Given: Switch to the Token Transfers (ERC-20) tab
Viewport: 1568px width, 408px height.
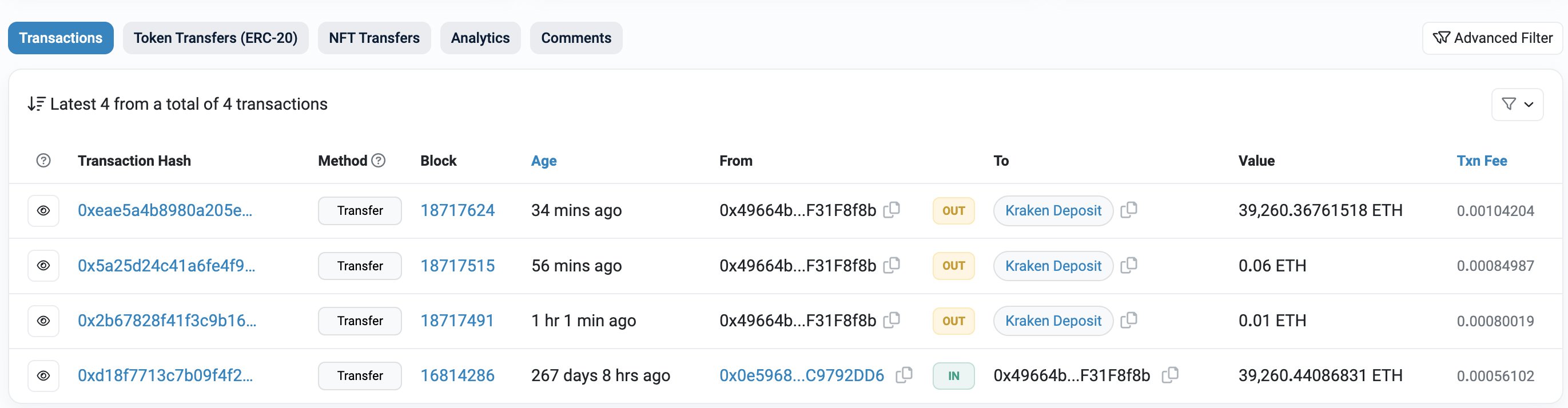Looking at the screenshot, I should click(x=216, y=38).
